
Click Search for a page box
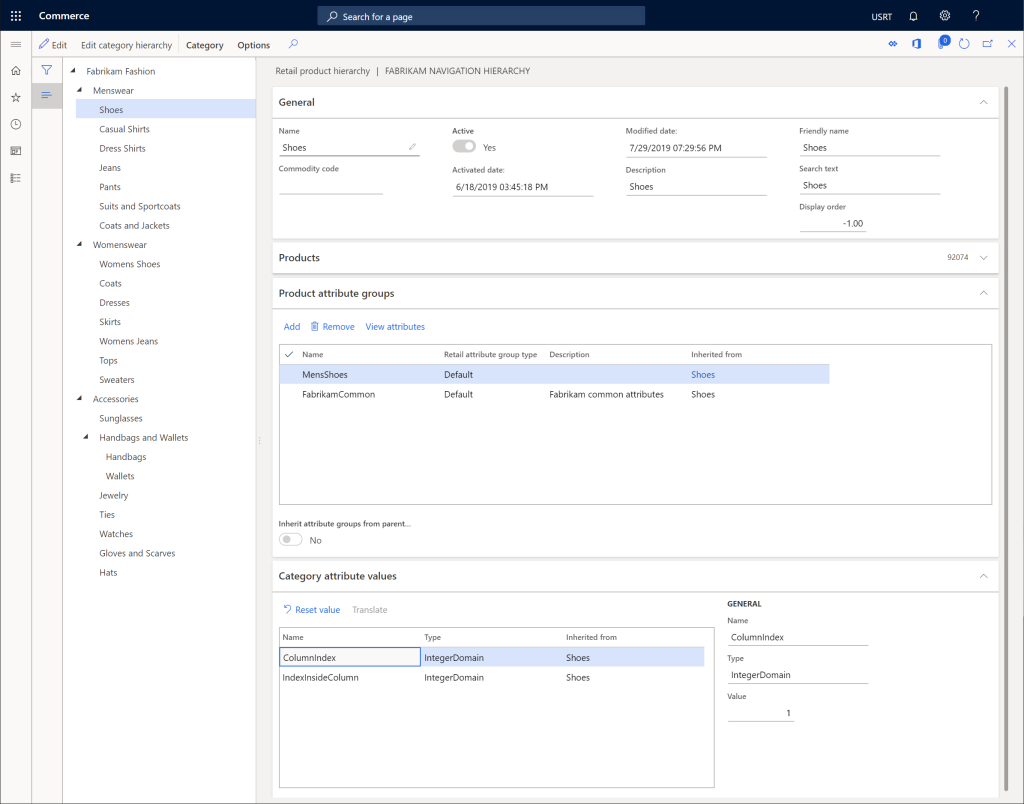(x=481, y=16)
